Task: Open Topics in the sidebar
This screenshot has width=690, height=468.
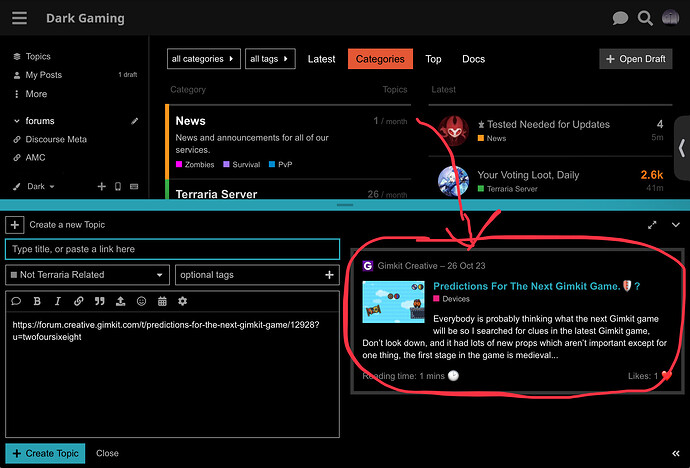Action: click(38, 56)
